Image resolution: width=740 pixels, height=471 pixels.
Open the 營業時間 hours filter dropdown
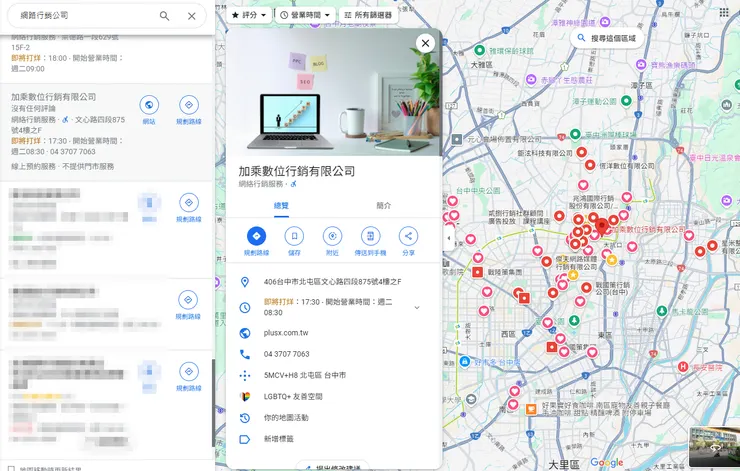pos(305,15)
